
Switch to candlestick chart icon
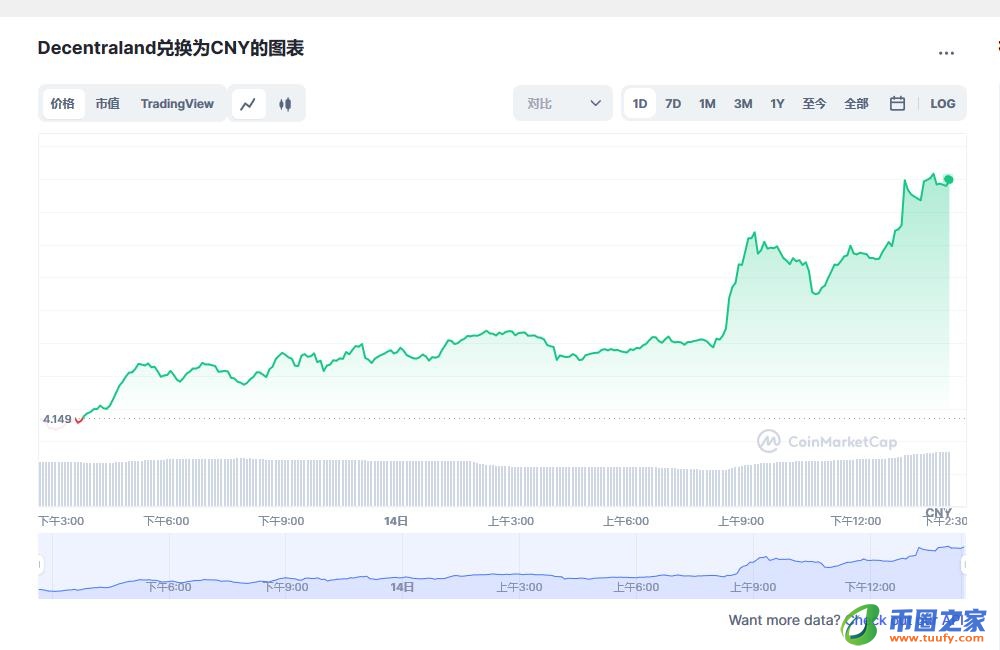tap(285, 103)
